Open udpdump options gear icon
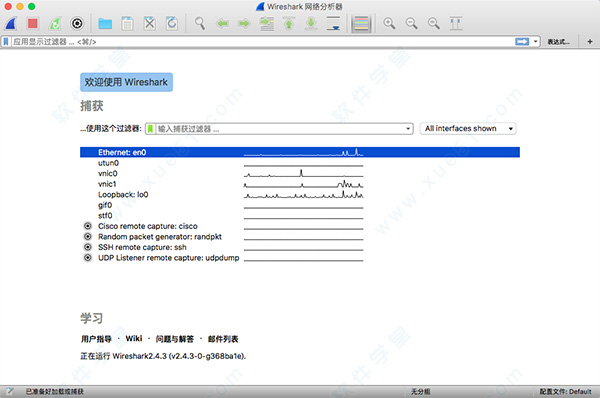This screenshot has width=600, height=398. (x=88, y=258)
